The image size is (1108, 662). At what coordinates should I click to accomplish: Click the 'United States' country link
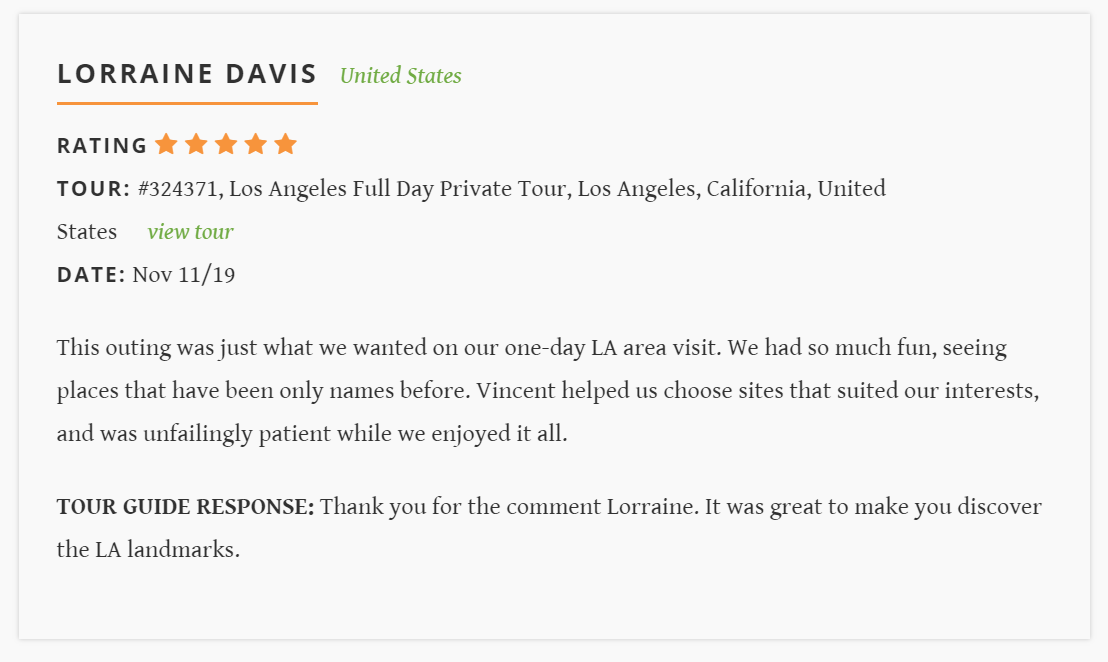401,76
